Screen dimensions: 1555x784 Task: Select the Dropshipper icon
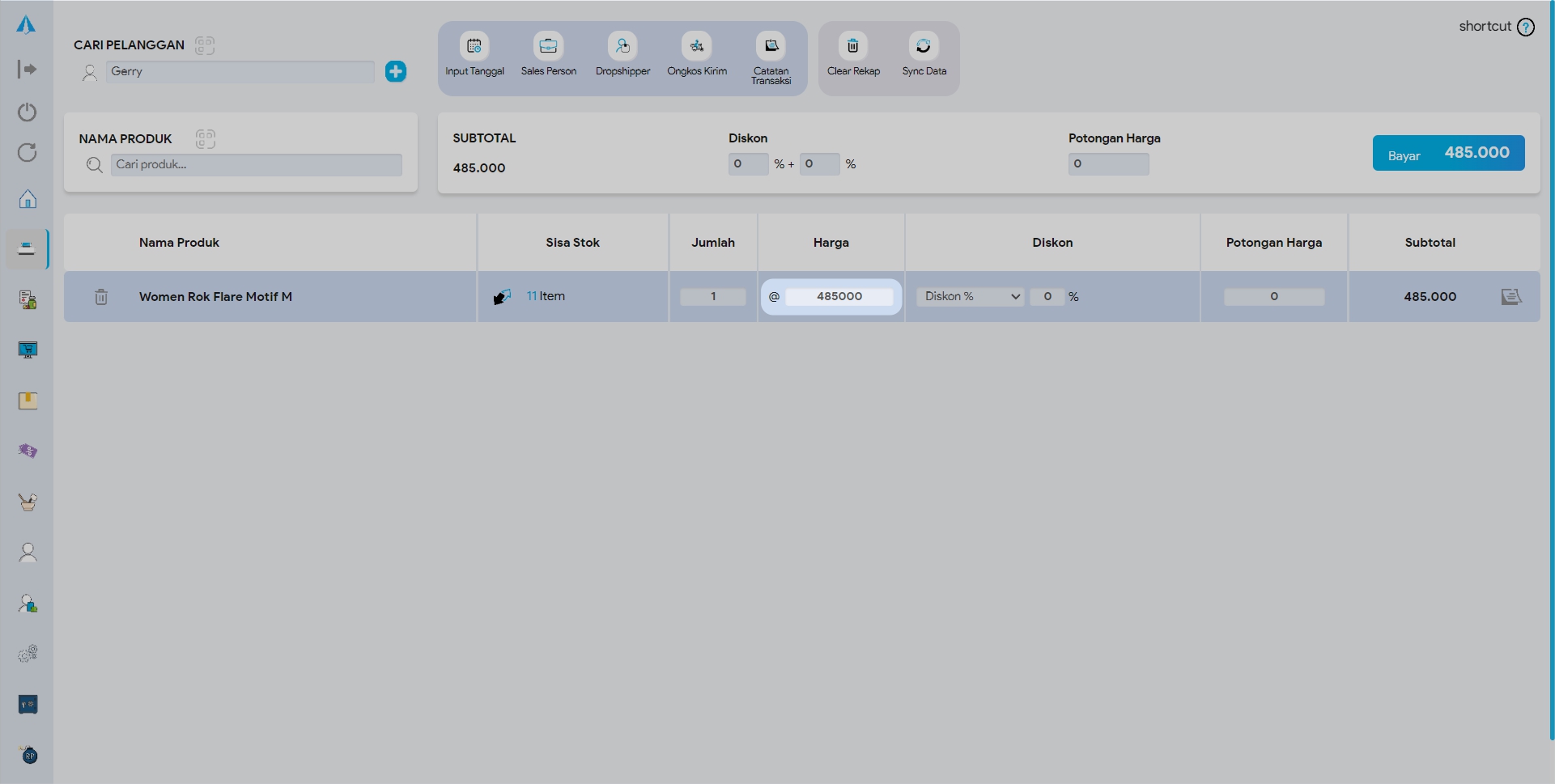click(x=622, y=46)
